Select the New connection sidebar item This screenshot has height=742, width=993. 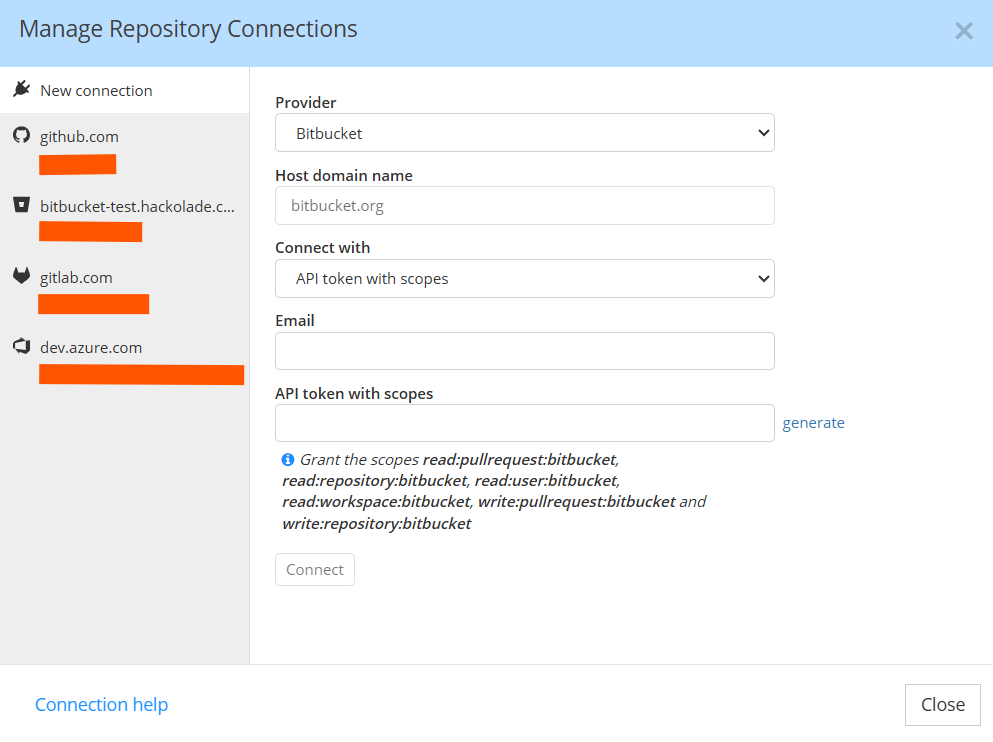[x=96, y=91]
